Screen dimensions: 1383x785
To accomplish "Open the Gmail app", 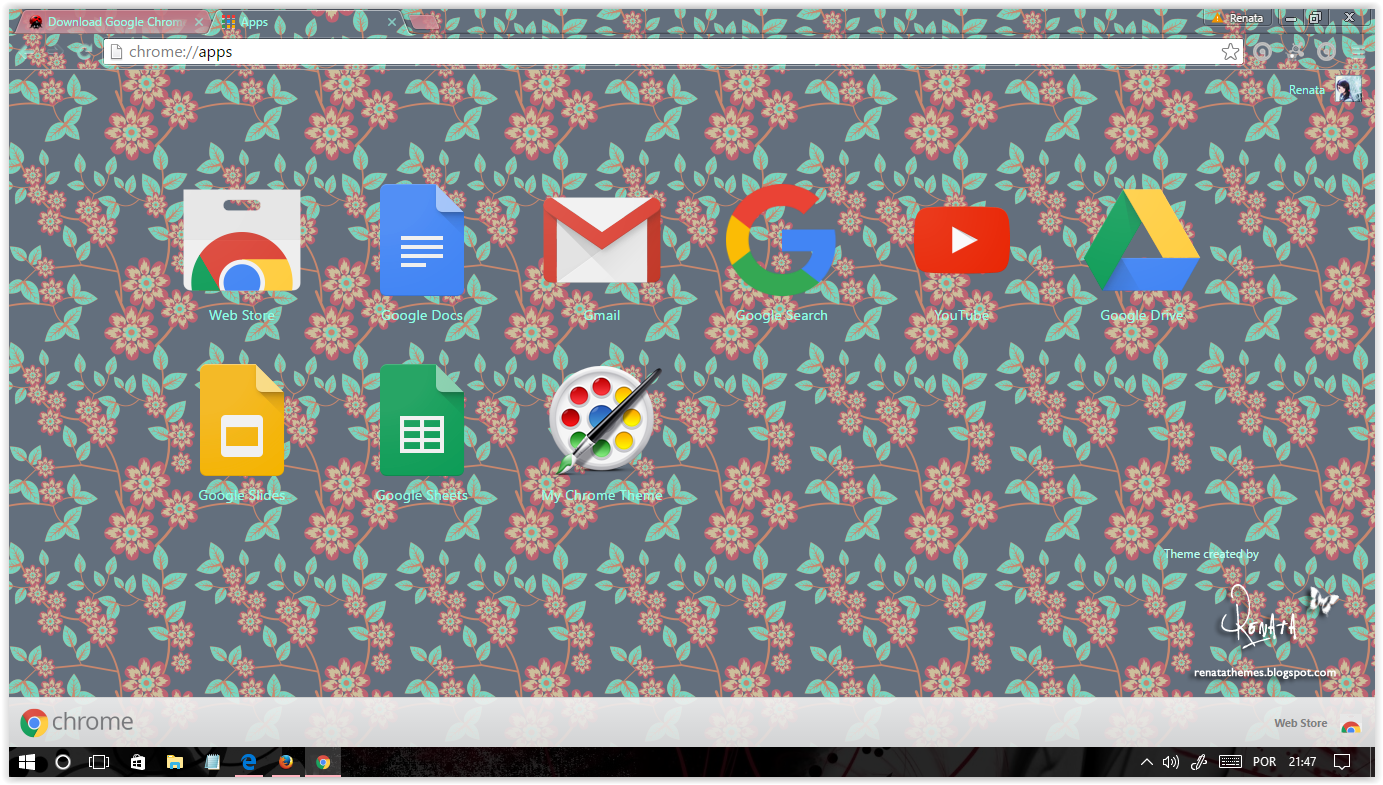I will point(601,240).
